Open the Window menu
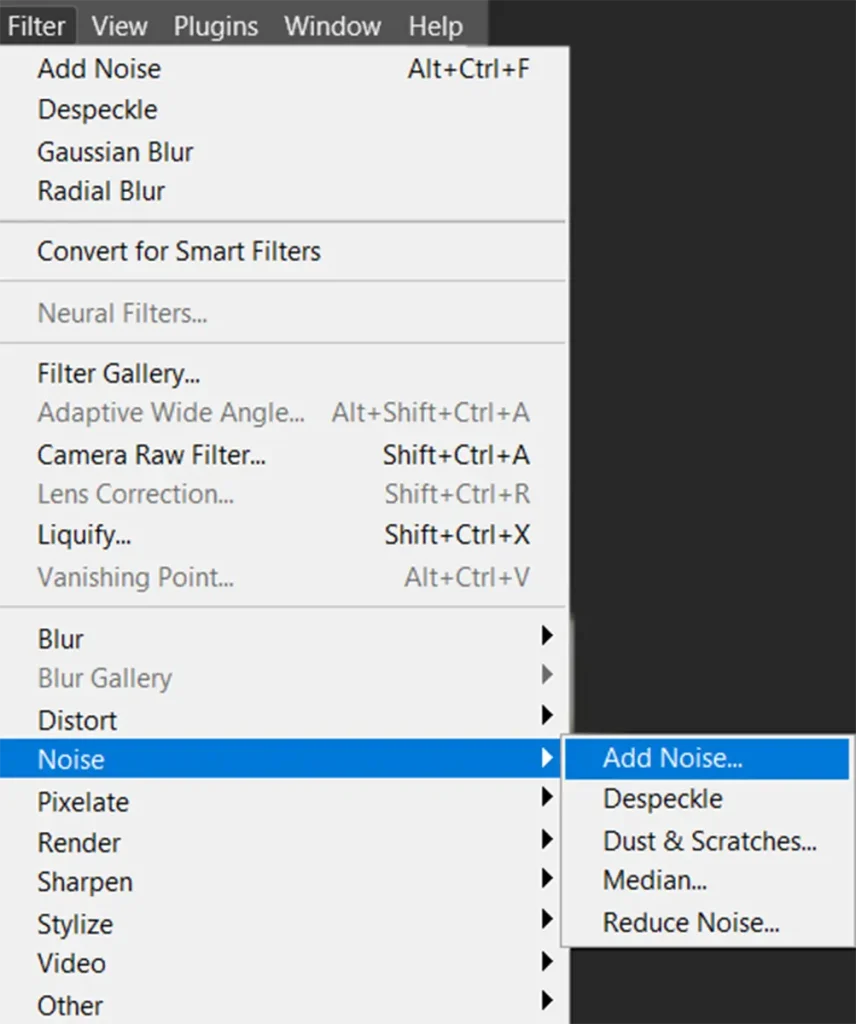 332,26
